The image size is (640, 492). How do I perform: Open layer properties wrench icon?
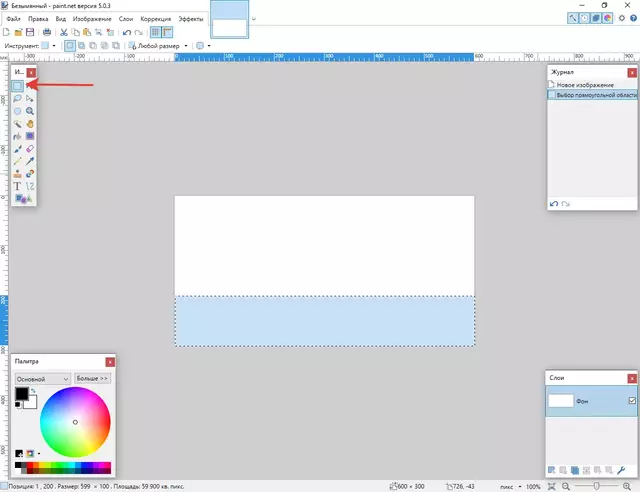point(622,469)
